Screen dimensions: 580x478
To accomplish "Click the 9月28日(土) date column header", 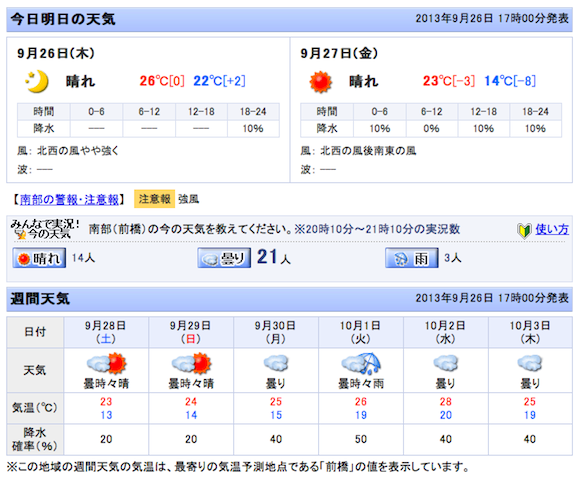I will [x=106, y=332].
